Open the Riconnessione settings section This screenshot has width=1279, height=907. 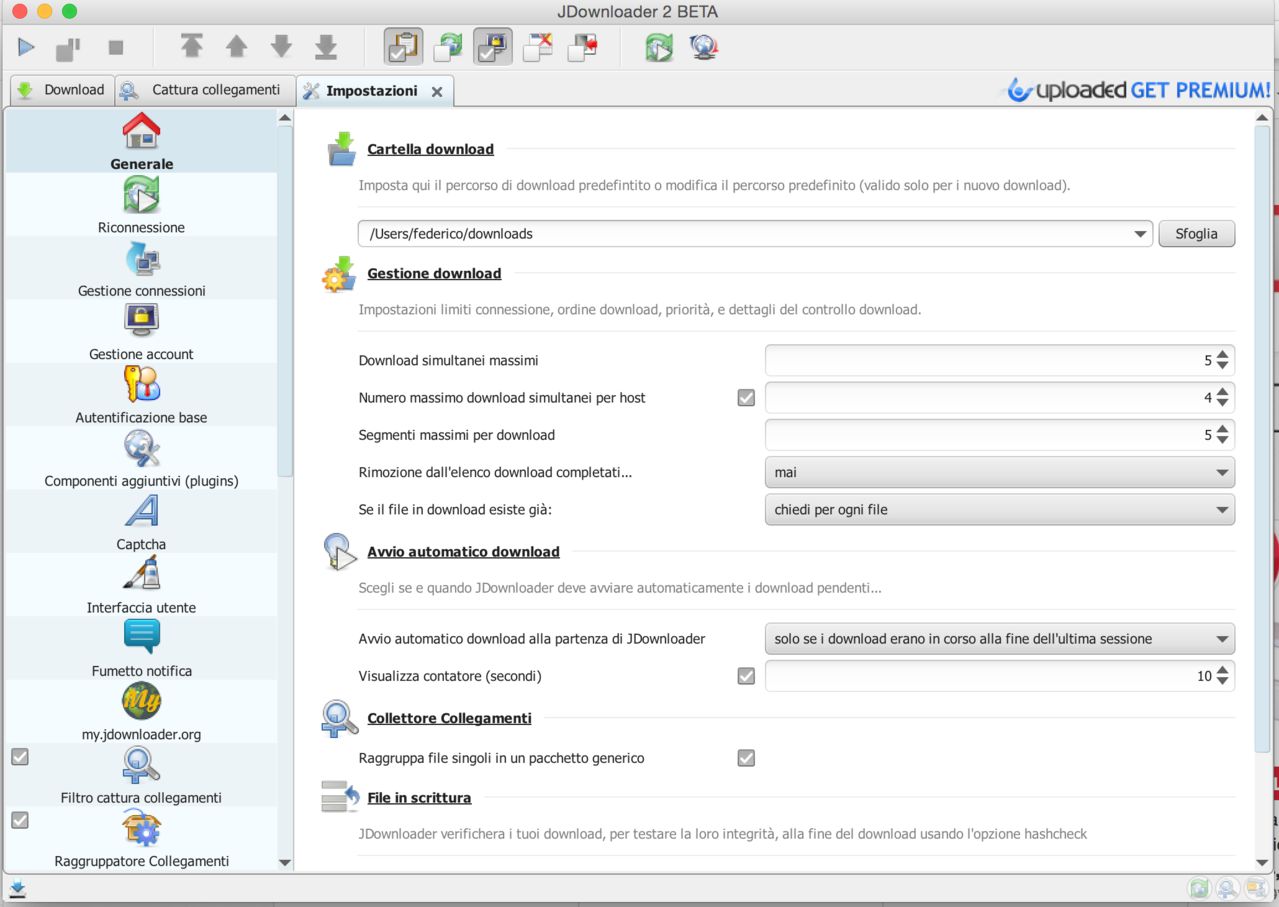click(x=141, y=204)
